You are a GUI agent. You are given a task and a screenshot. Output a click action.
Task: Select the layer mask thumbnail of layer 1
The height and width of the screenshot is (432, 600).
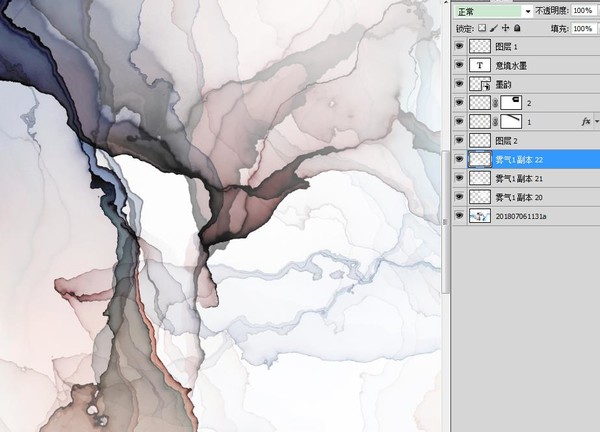tap(511, 122)
